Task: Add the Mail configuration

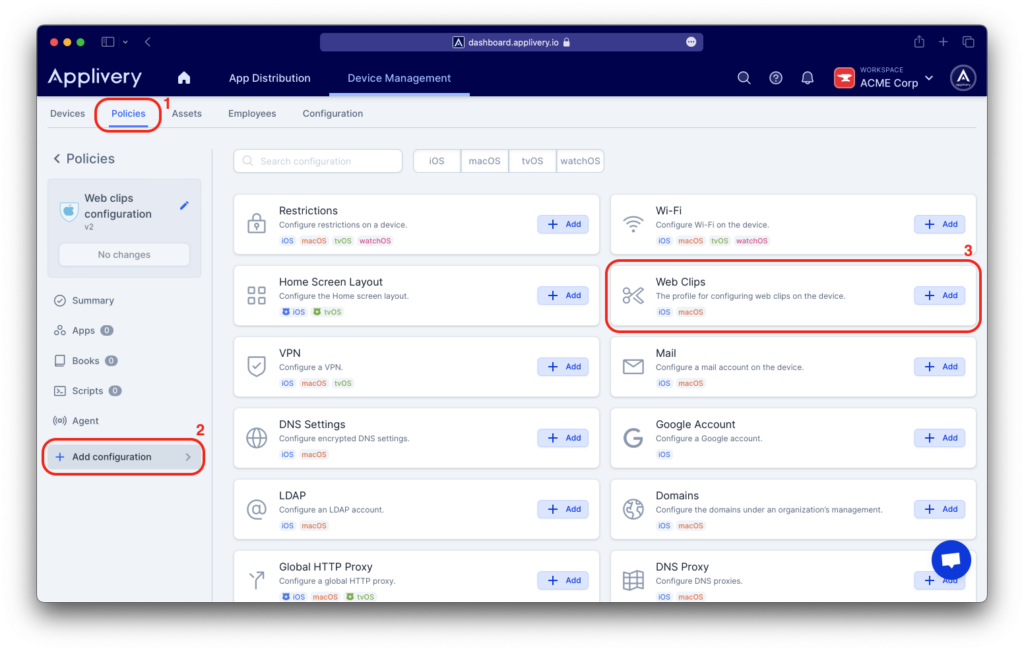Action: tap(940, 366)
